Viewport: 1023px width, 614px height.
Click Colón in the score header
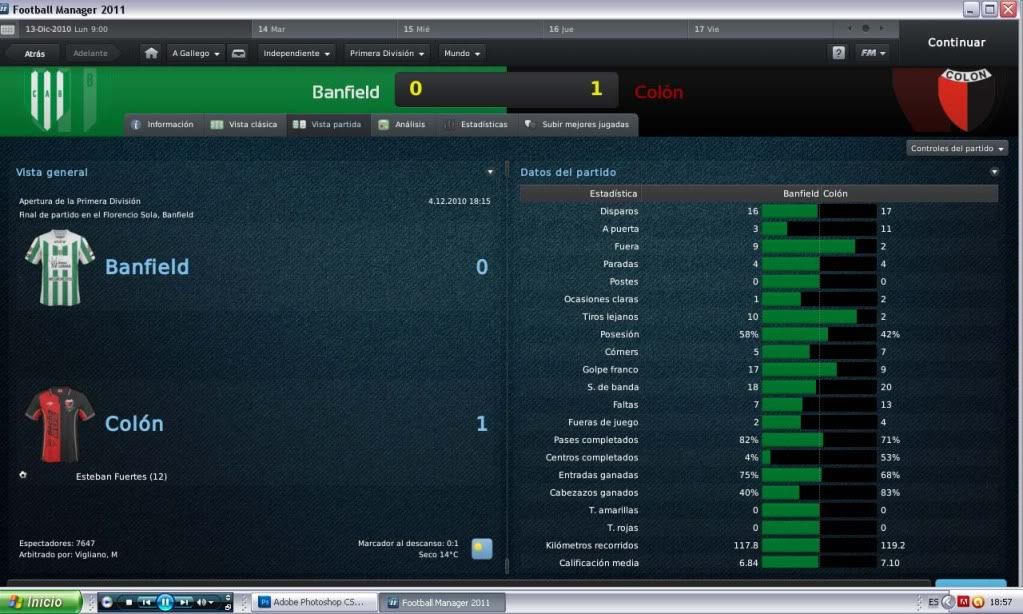(x=659, y=92)
